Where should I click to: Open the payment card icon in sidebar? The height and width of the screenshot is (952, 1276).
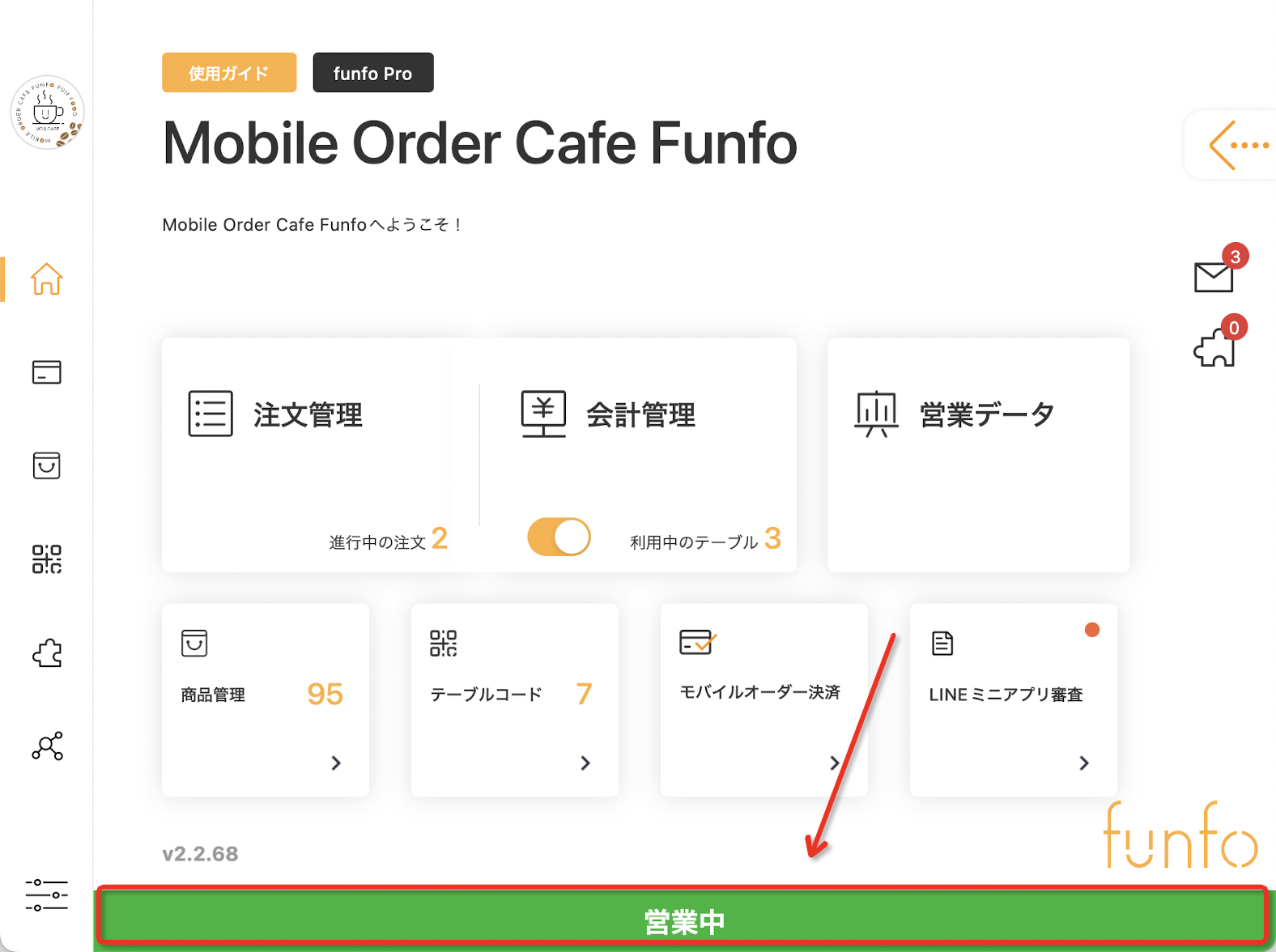[46, 372]
